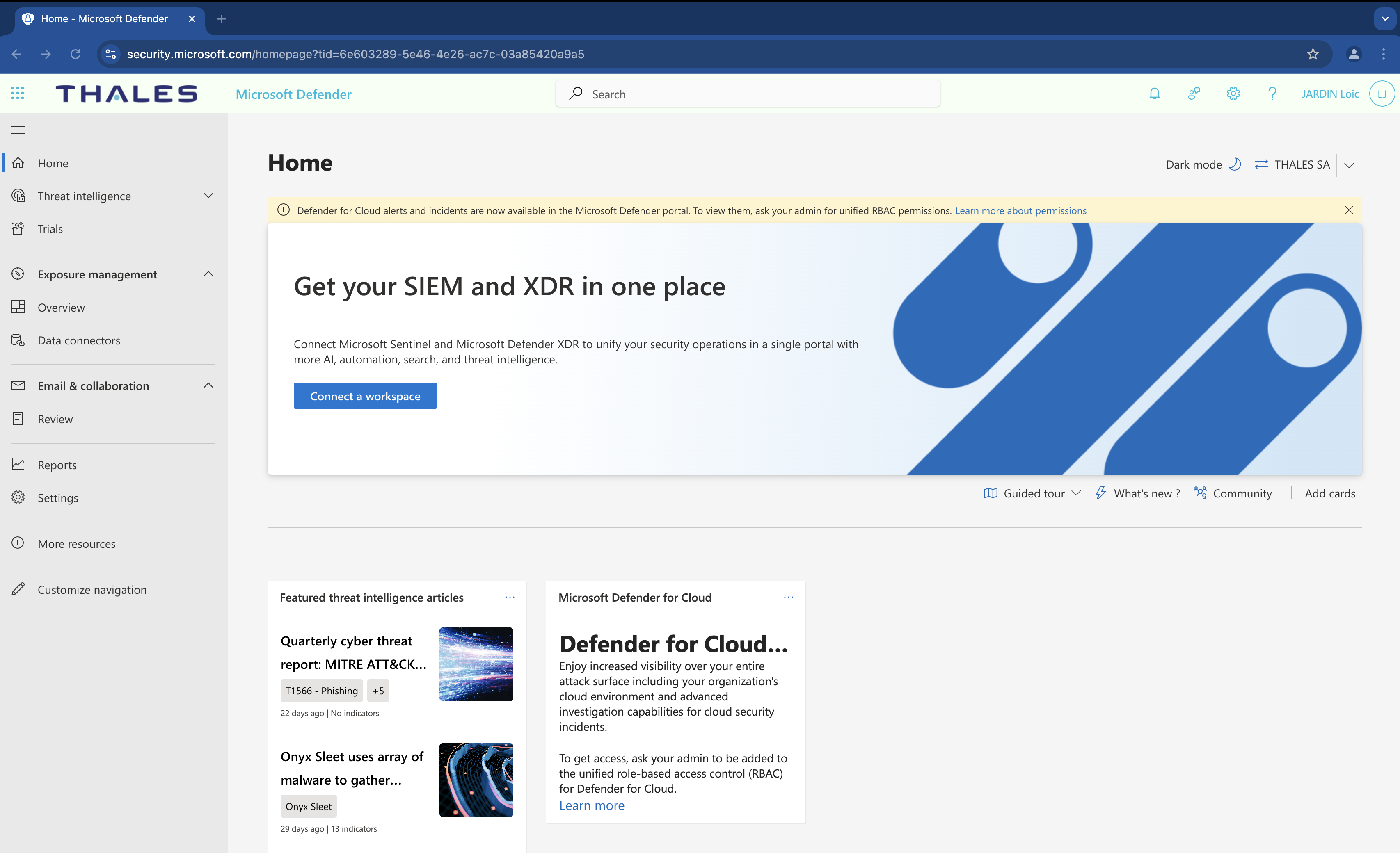Viewport: 1400px width, 853px height.
Task: View site information icon in address bar
Action: [111, 54]
